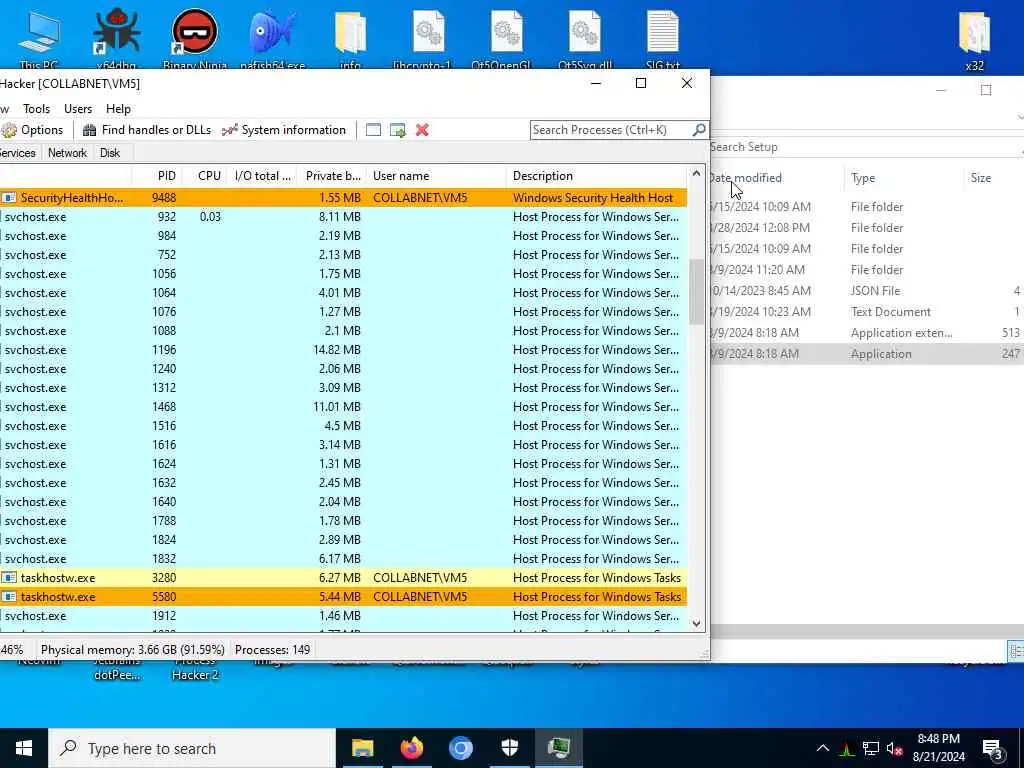Open Firefox from taskbar
The image size is (1024, 768).
click(x=411, y=748)
